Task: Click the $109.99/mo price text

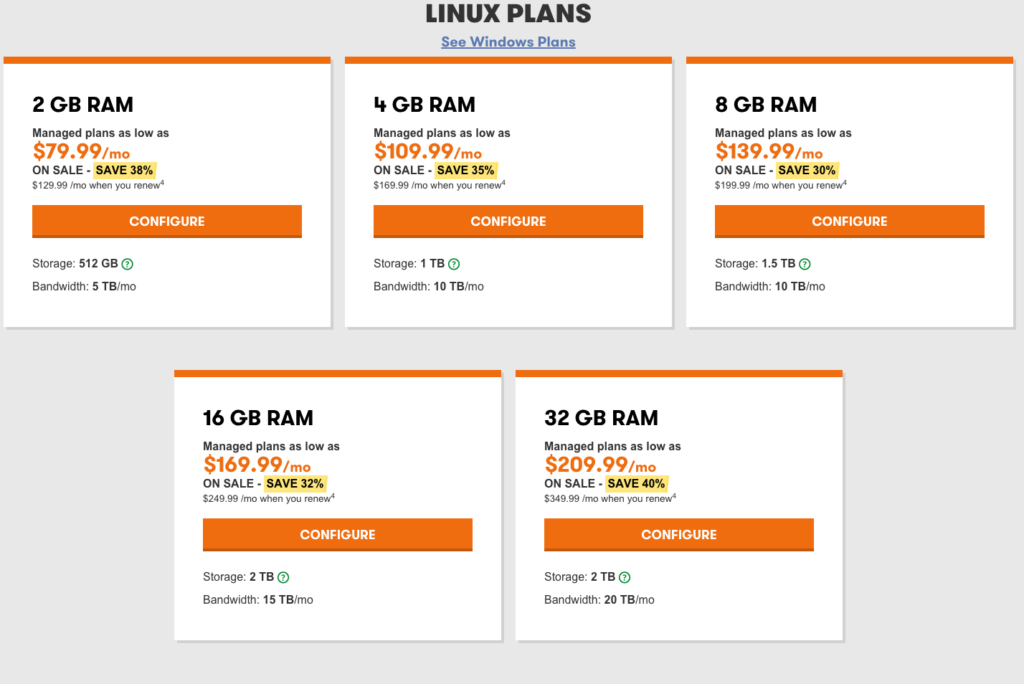Action: pyautogui.click(x=428, y=152)
